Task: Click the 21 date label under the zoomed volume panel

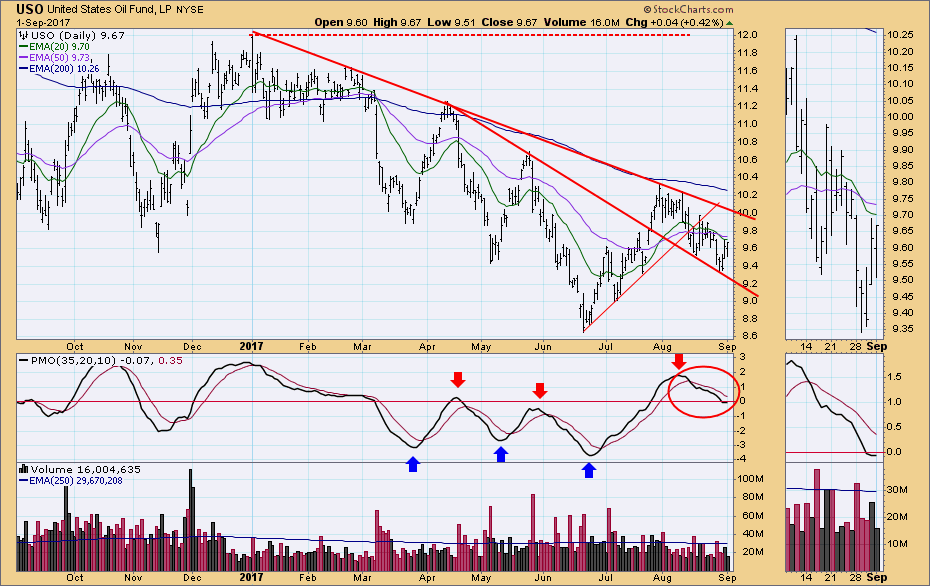Action: pyautogui.click(x=830, y=577)
